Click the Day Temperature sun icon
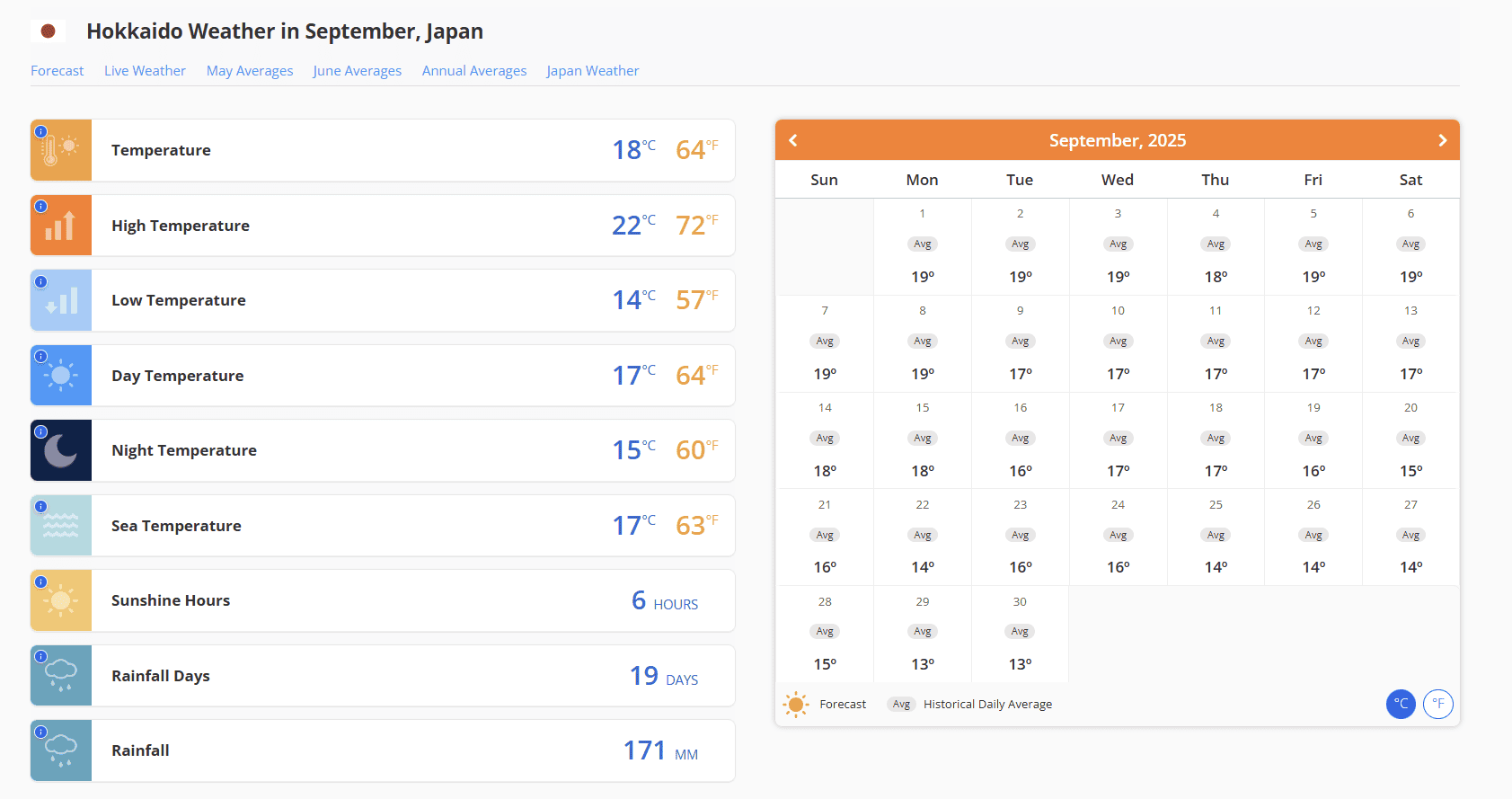The height and width of the screenshot is (799, 1512). click(61, 376)
